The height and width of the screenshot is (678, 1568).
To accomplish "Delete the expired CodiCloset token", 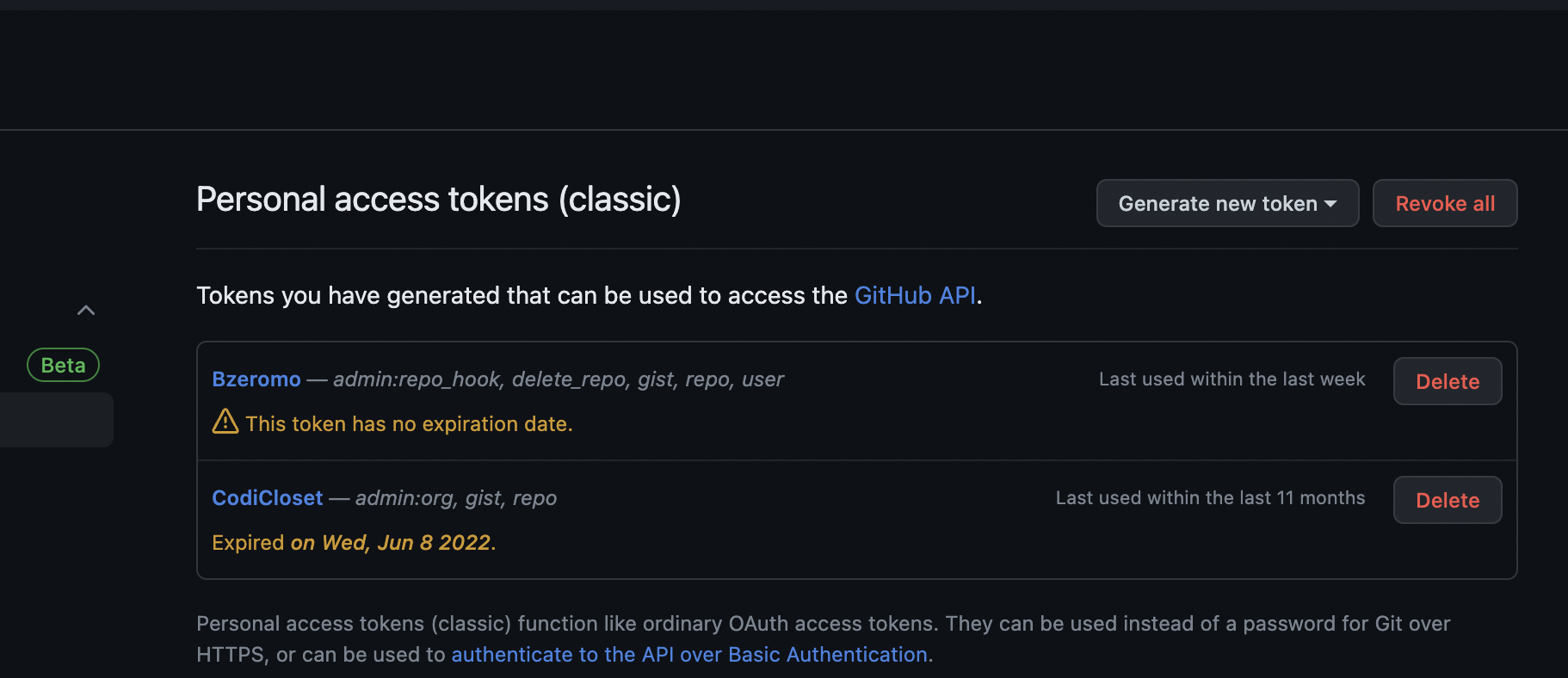I will click(1448, 500).
